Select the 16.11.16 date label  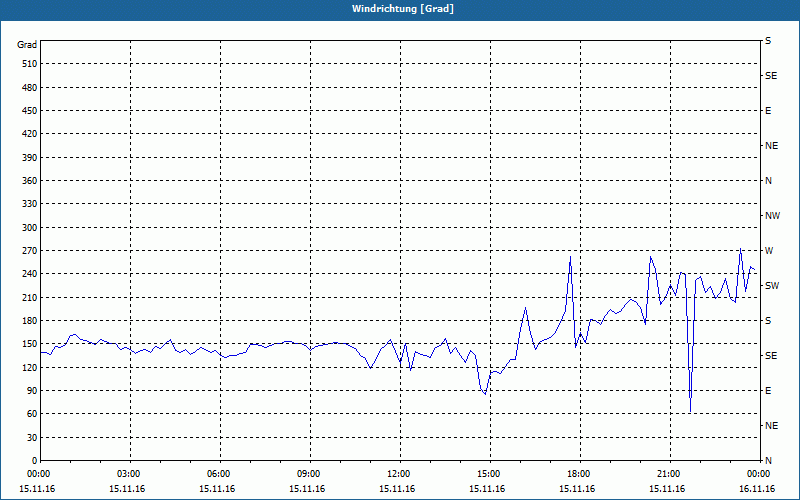pyautogui.click(x=757, y=489)
